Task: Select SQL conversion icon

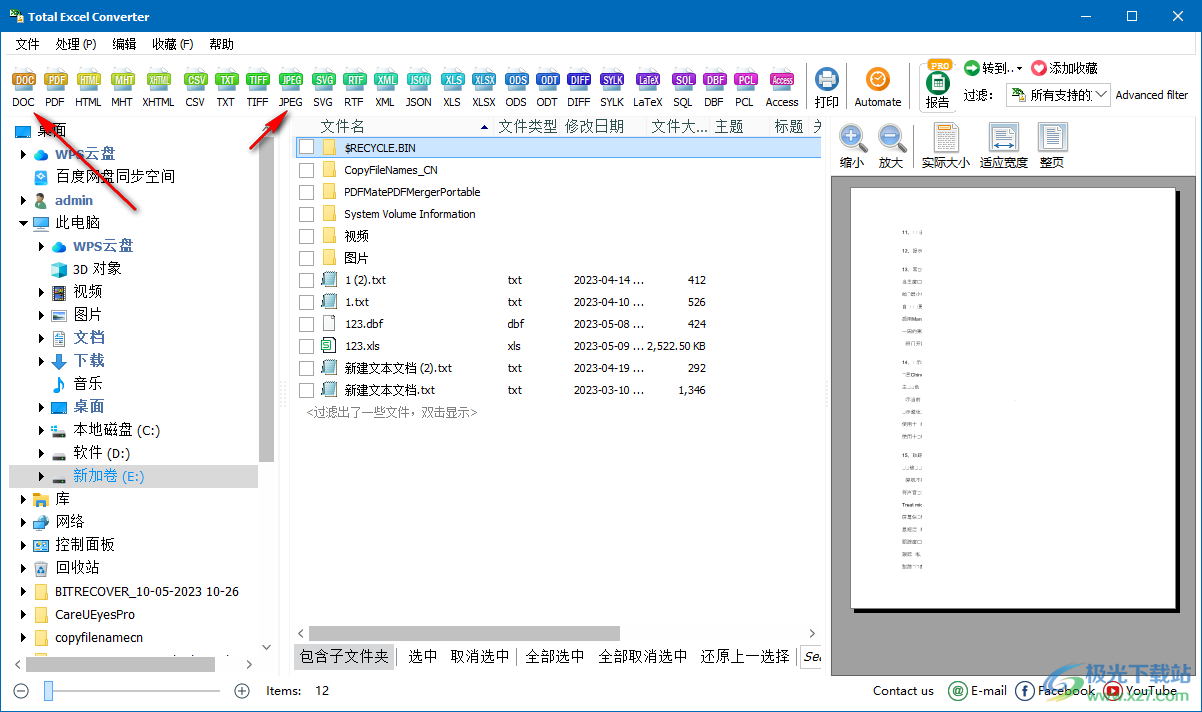Action: (683, 88)
